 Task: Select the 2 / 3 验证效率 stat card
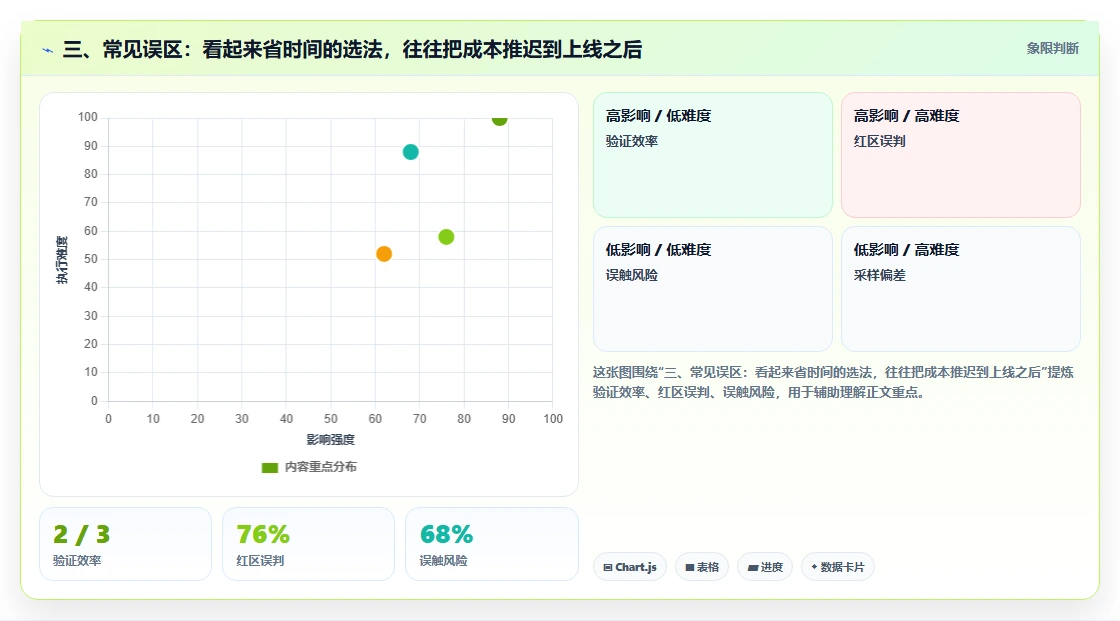[126, 544]
